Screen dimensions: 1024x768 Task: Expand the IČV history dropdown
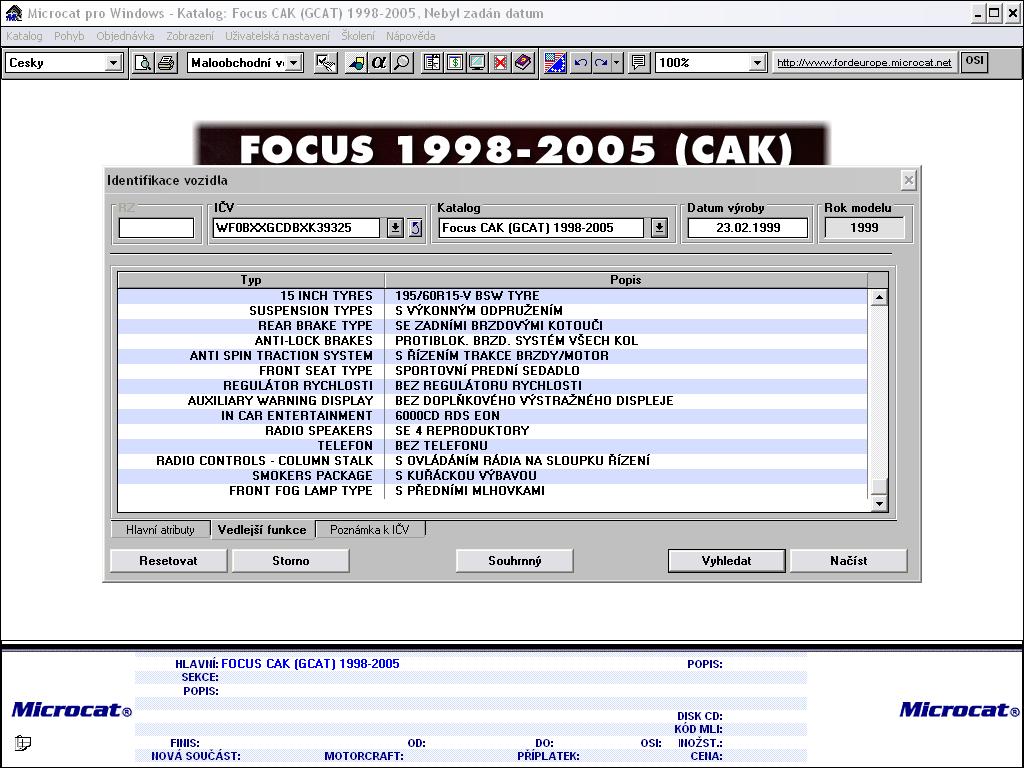(395, 228)
